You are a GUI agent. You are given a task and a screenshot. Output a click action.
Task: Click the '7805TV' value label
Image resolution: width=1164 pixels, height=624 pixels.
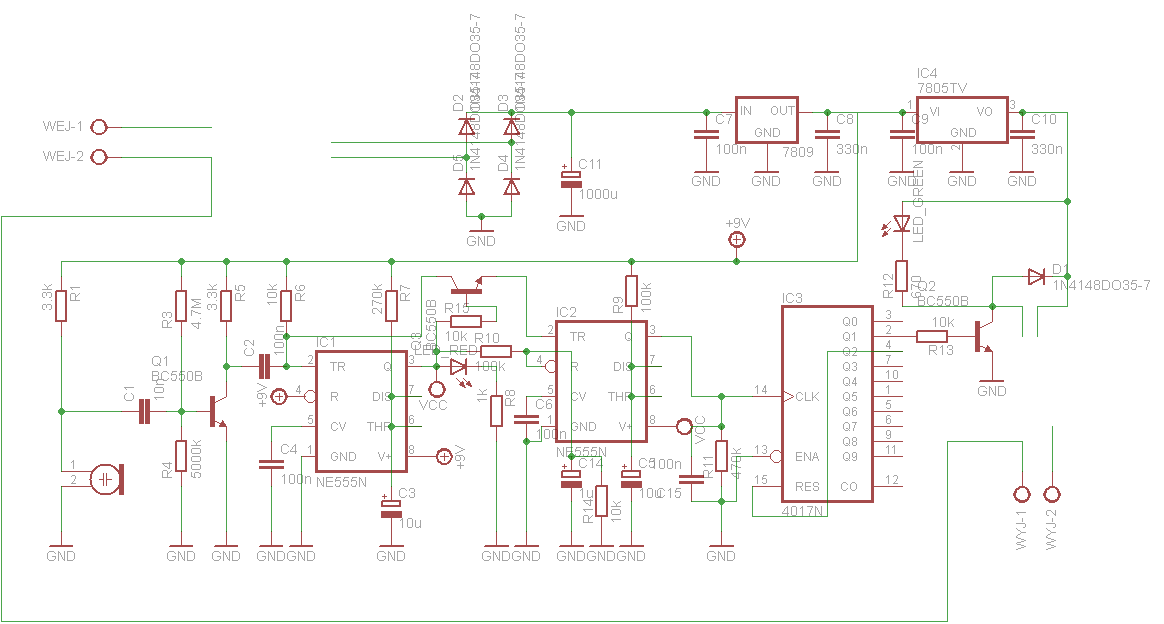click(942, 88)
